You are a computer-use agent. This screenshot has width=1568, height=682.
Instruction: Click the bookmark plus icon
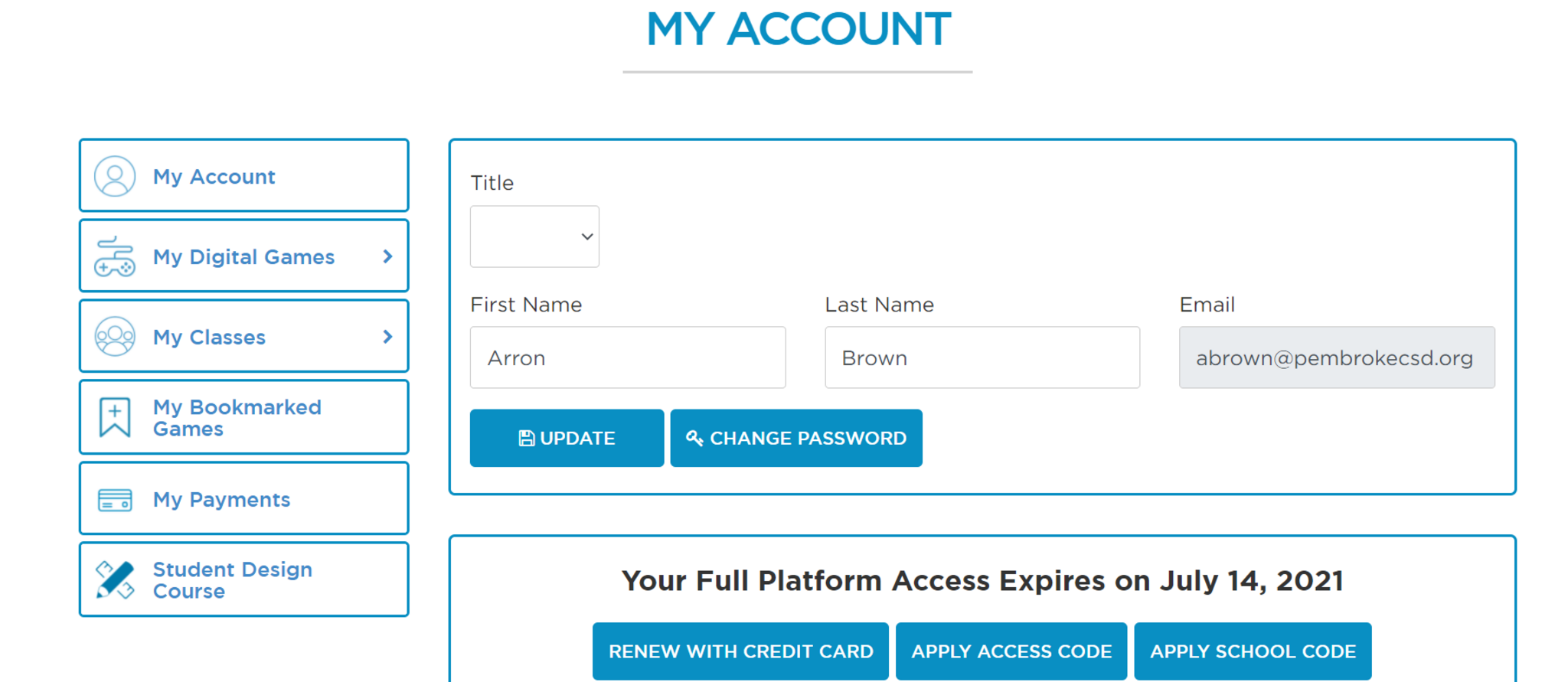click(115, 417)
